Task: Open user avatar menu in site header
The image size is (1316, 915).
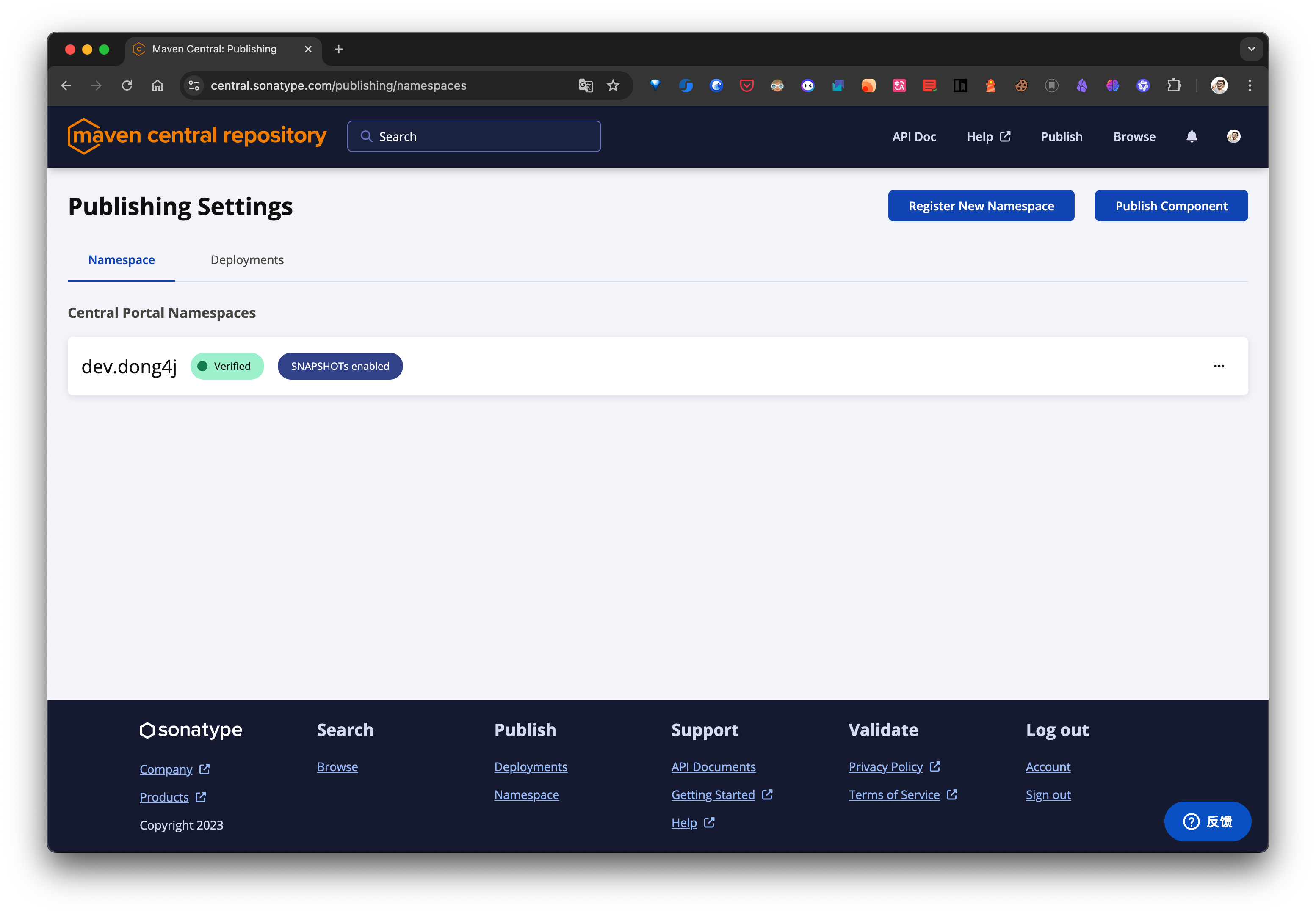Action: click(x=1233, y=136)
